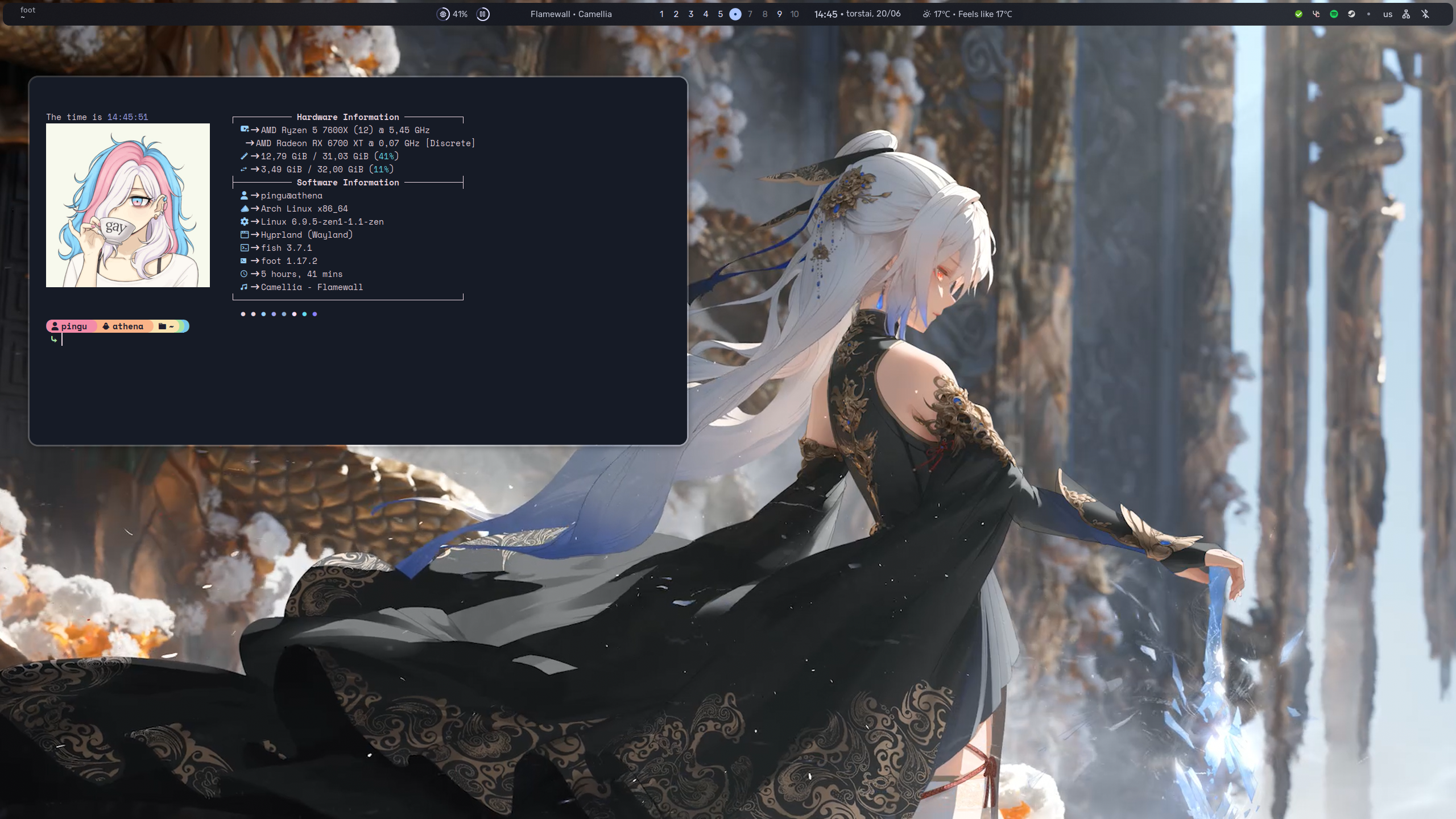The width and height of the screenshot is (1456, 819).
Task: Click the 12,79 GiB / 31,03 GiB line
Action: [330, 156]
